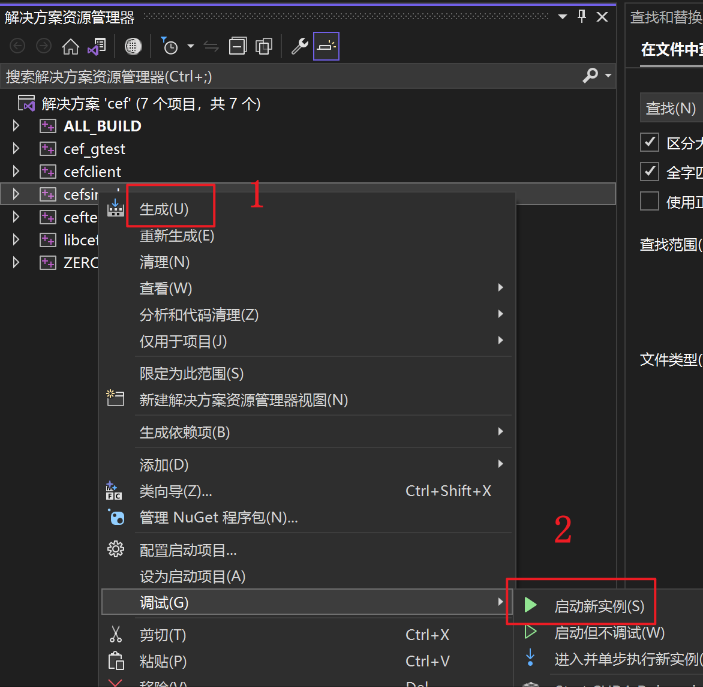The image size is (703, 687).
Task: Click the Collapse All toolbar icon
Action: tap(237, 46)
